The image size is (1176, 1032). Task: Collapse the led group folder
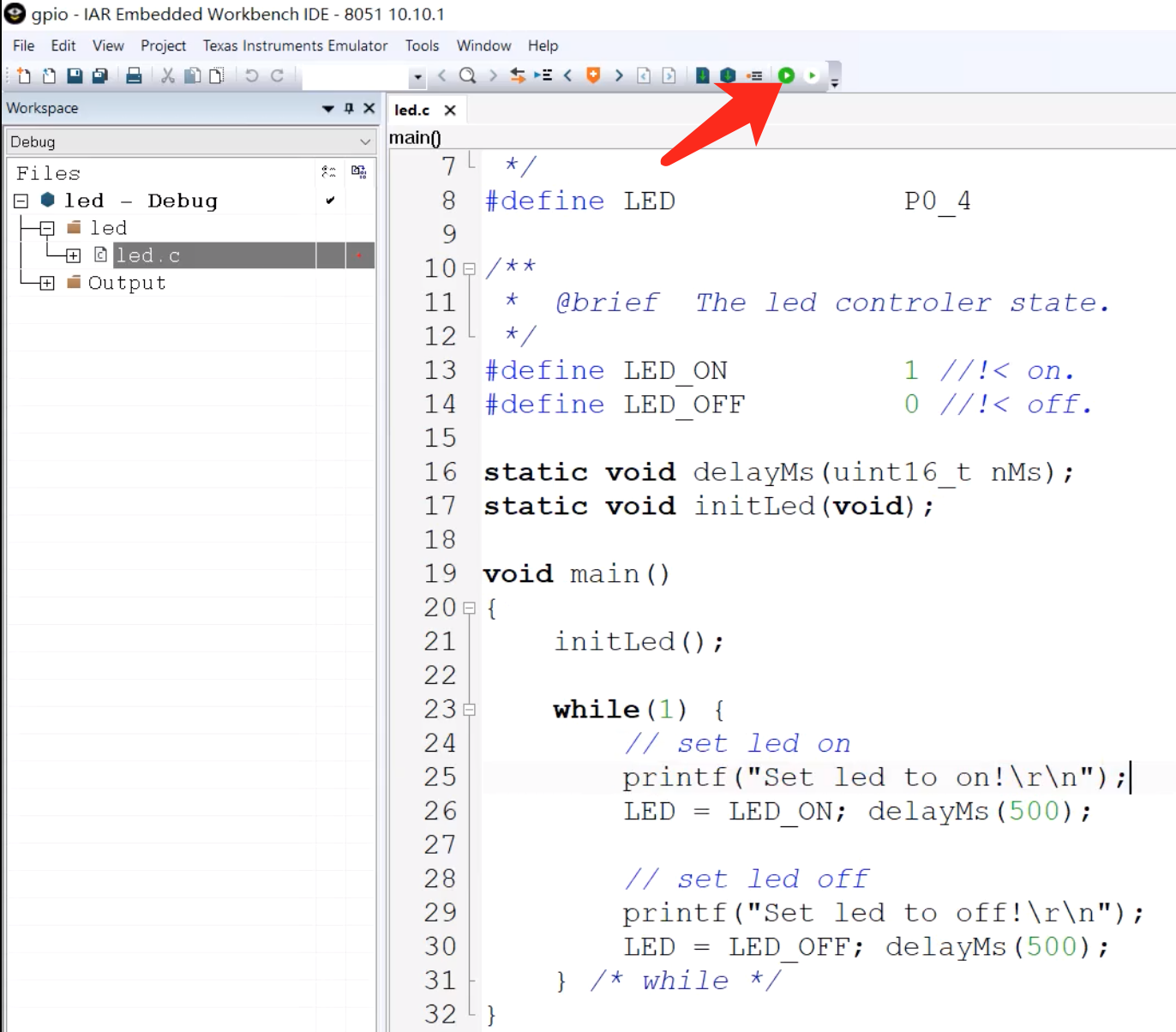click(47, 228)
